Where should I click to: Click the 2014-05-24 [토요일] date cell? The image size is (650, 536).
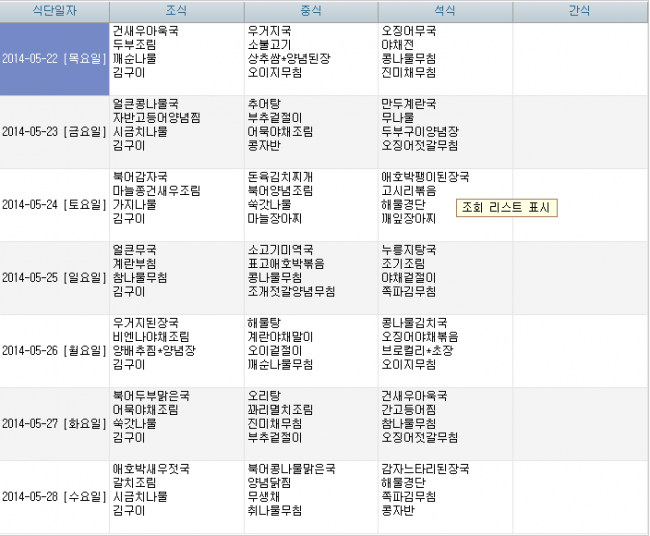coord(54,205)
